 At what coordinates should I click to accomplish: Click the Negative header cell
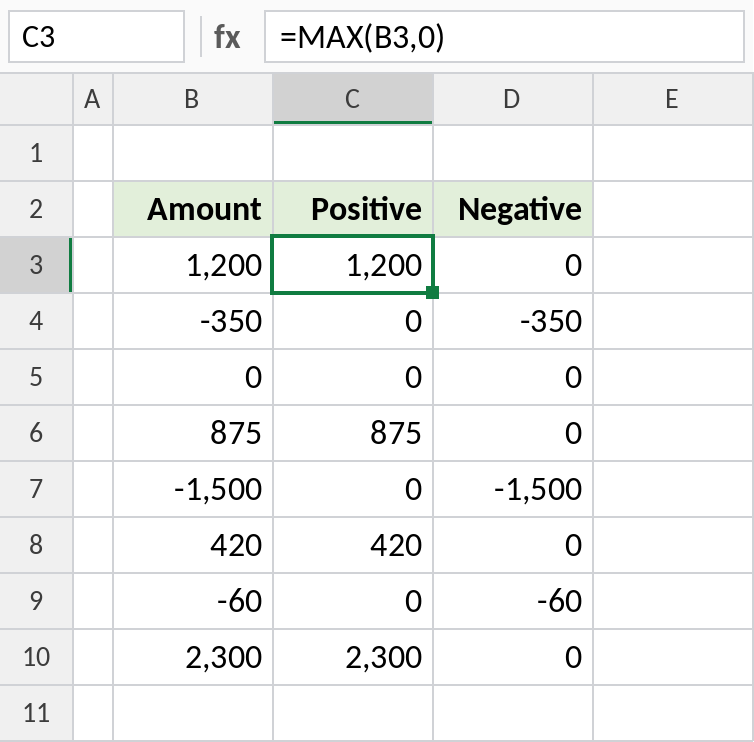pyautogui.click(x=513, y=209)
